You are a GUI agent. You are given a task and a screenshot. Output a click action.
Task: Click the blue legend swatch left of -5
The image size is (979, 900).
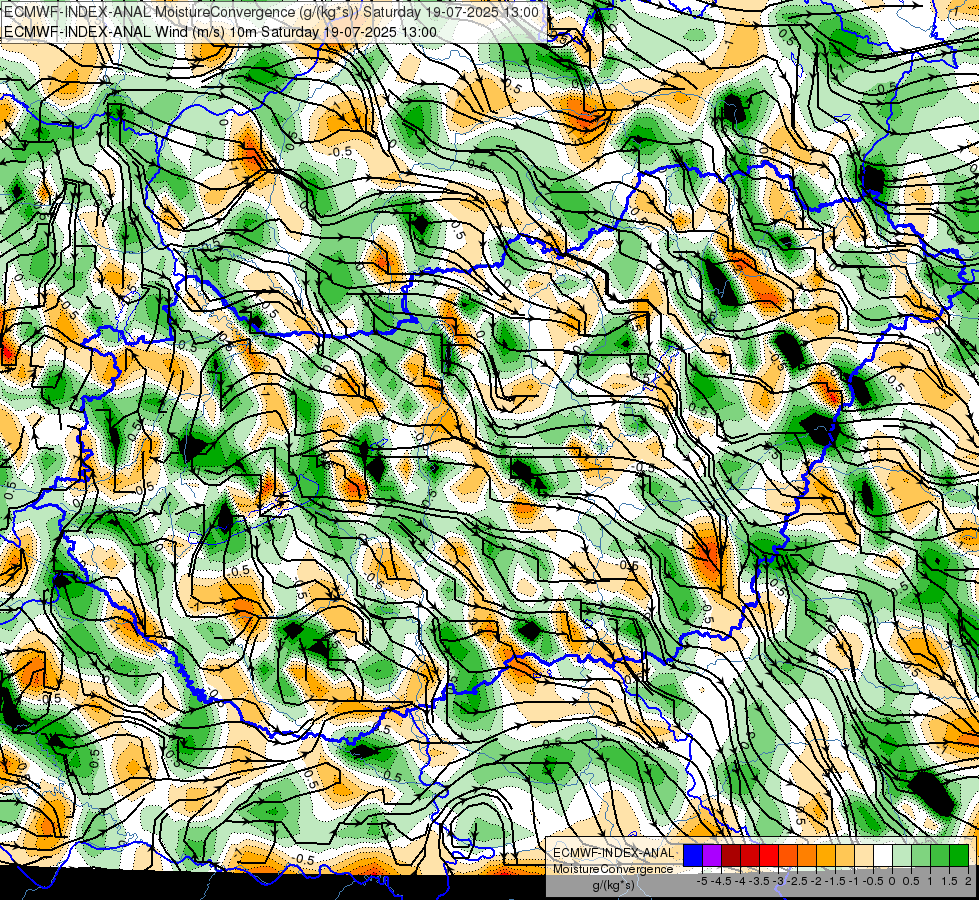tap(693, 855)
